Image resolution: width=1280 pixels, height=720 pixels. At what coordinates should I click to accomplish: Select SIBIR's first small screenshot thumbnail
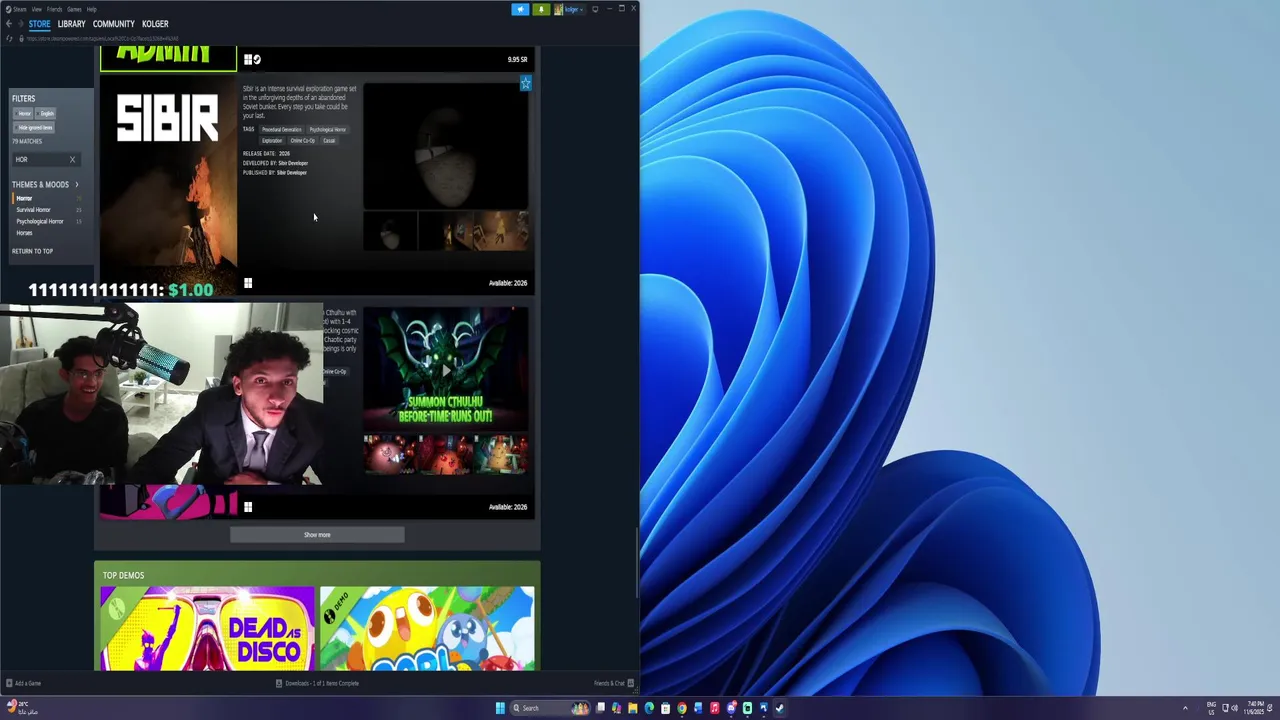(390, 232)
